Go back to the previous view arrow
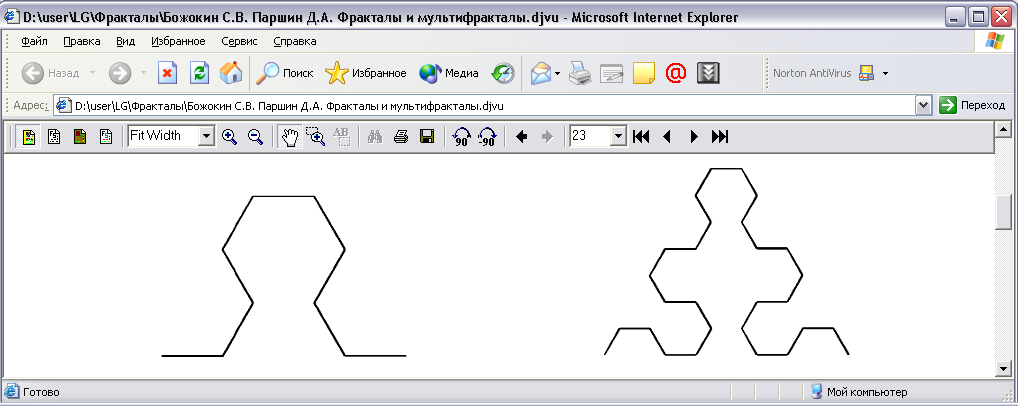The height and width of the screenshot is (406, 1018). coord(521,136)
